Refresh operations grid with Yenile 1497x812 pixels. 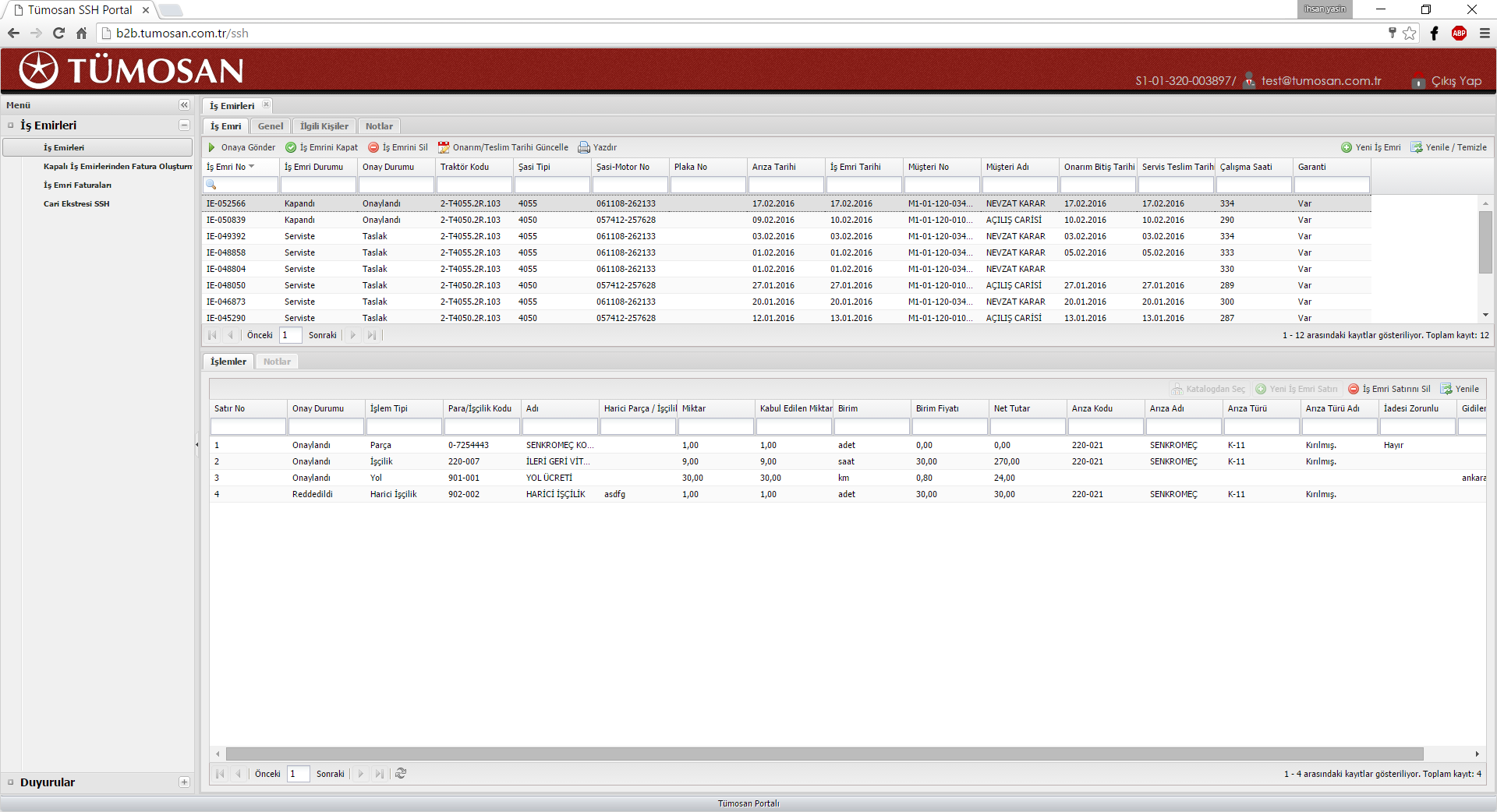pos(1460,389)
